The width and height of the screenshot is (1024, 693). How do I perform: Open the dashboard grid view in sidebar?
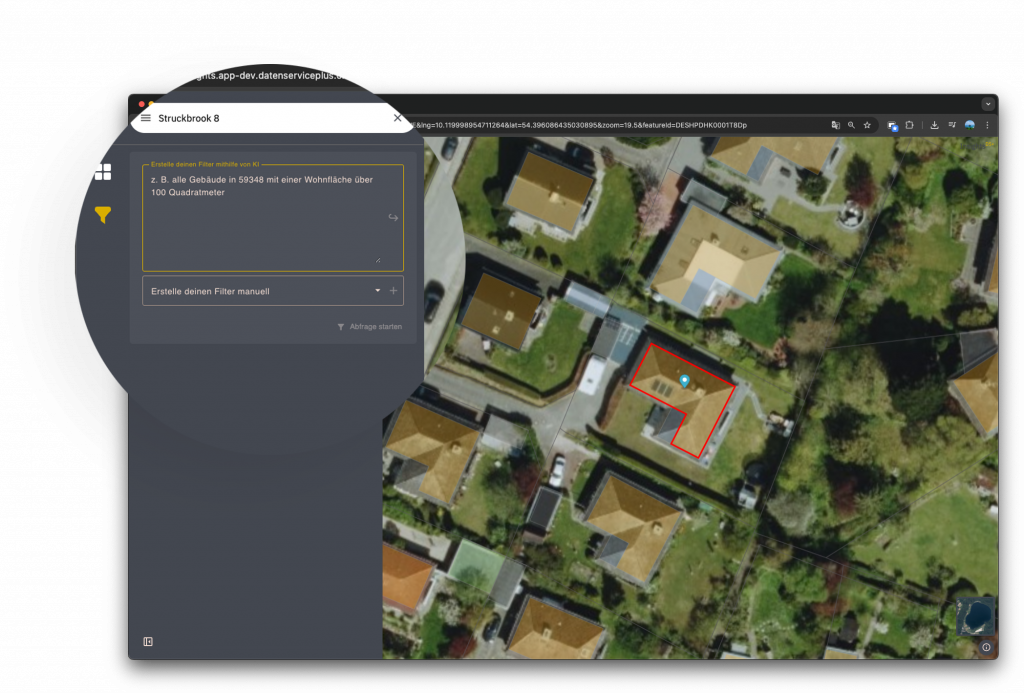103,172
